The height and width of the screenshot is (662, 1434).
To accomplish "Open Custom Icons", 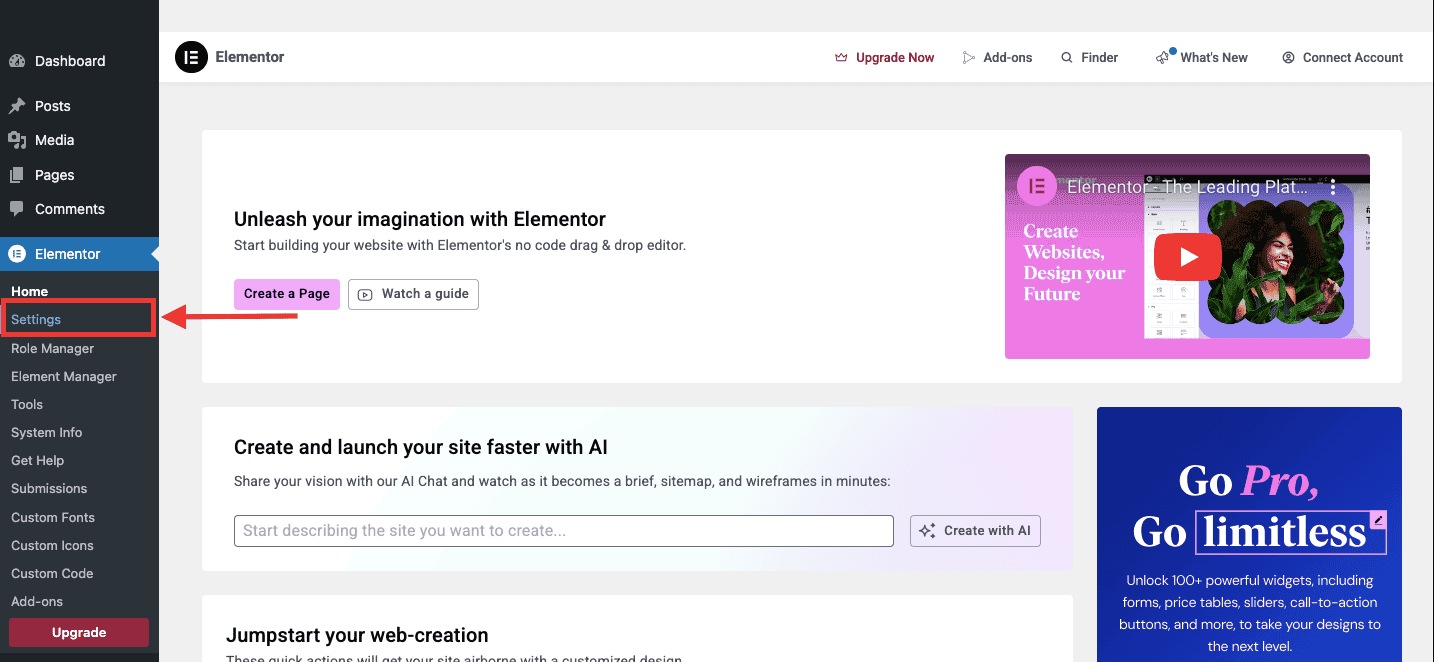I will (x=52, y=545).
